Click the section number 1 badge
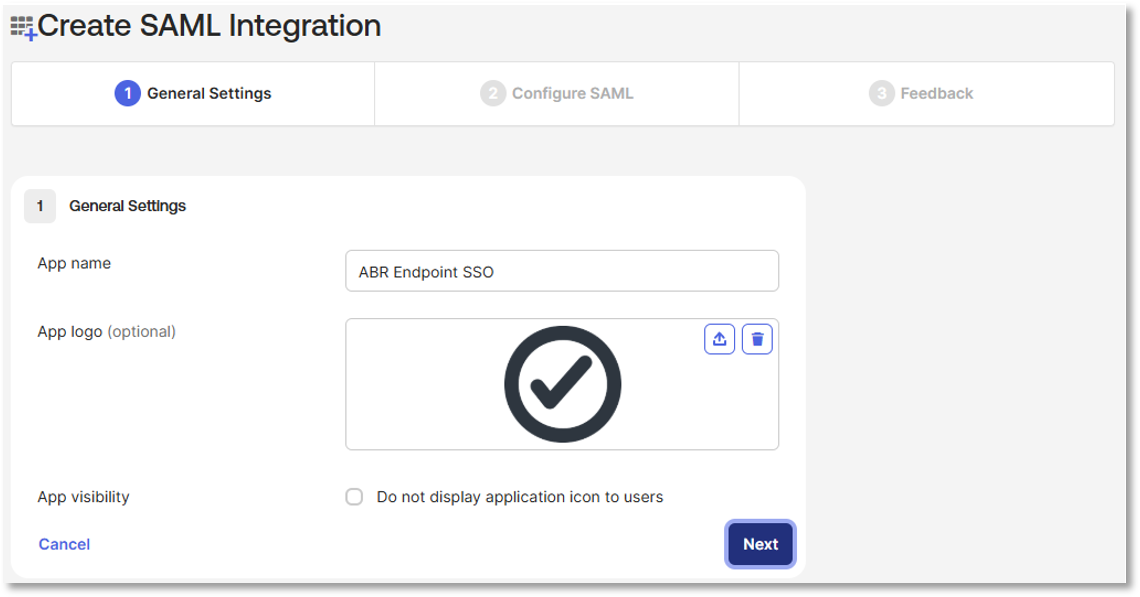The width and height of the screenshot is (1140, 597). click(40, 206)
